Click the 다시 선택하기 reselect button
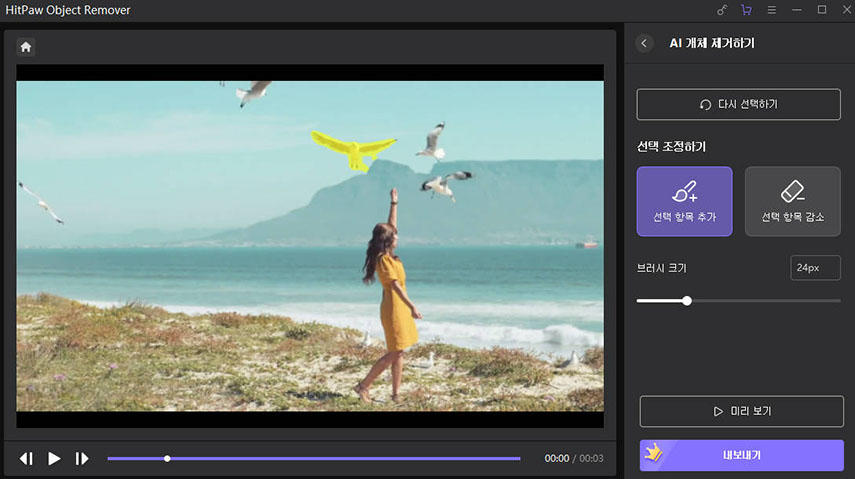The width and height of the screenshot is (855, 479). pyautogui.click(x=738, y=104)
